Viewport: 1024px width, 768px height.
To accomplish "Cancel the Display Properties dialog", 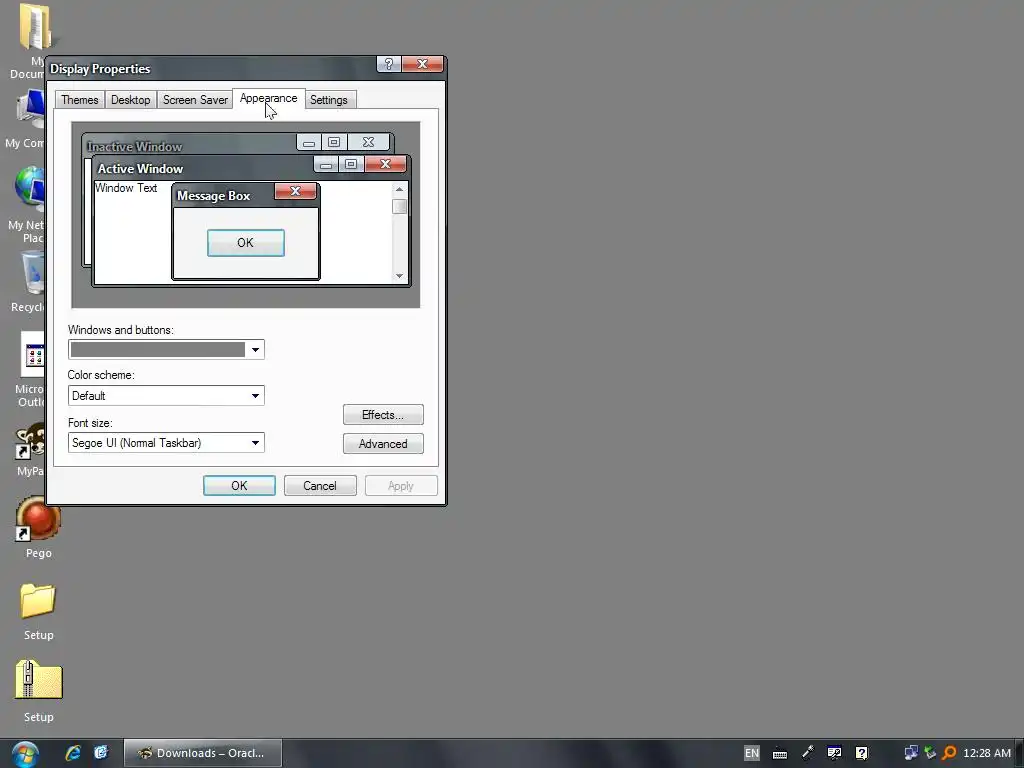I will click(320, 486).
